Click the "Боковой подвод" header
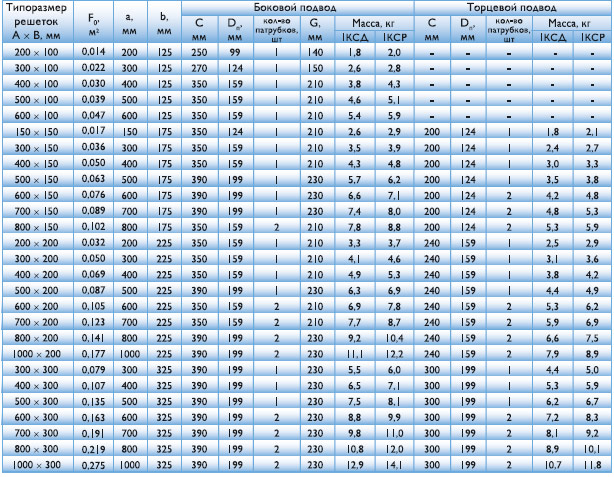The image size is (614, 477). [295, 7]
